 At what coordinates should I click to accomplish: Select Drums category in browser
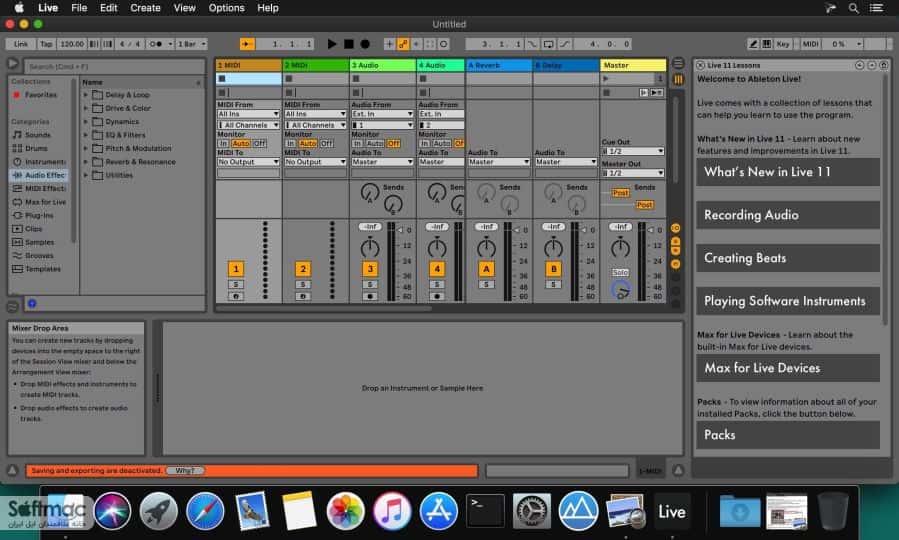point(36,148)
